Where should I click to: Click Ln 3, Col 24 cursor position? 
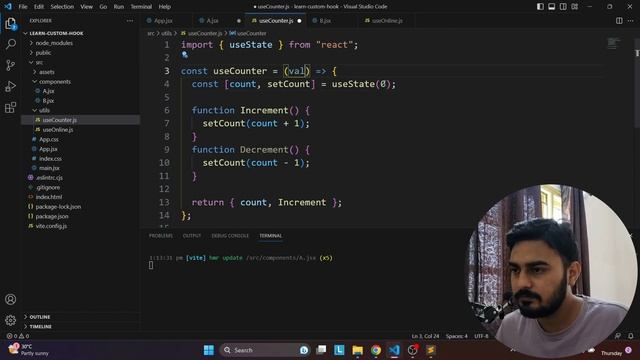(425, 336)
